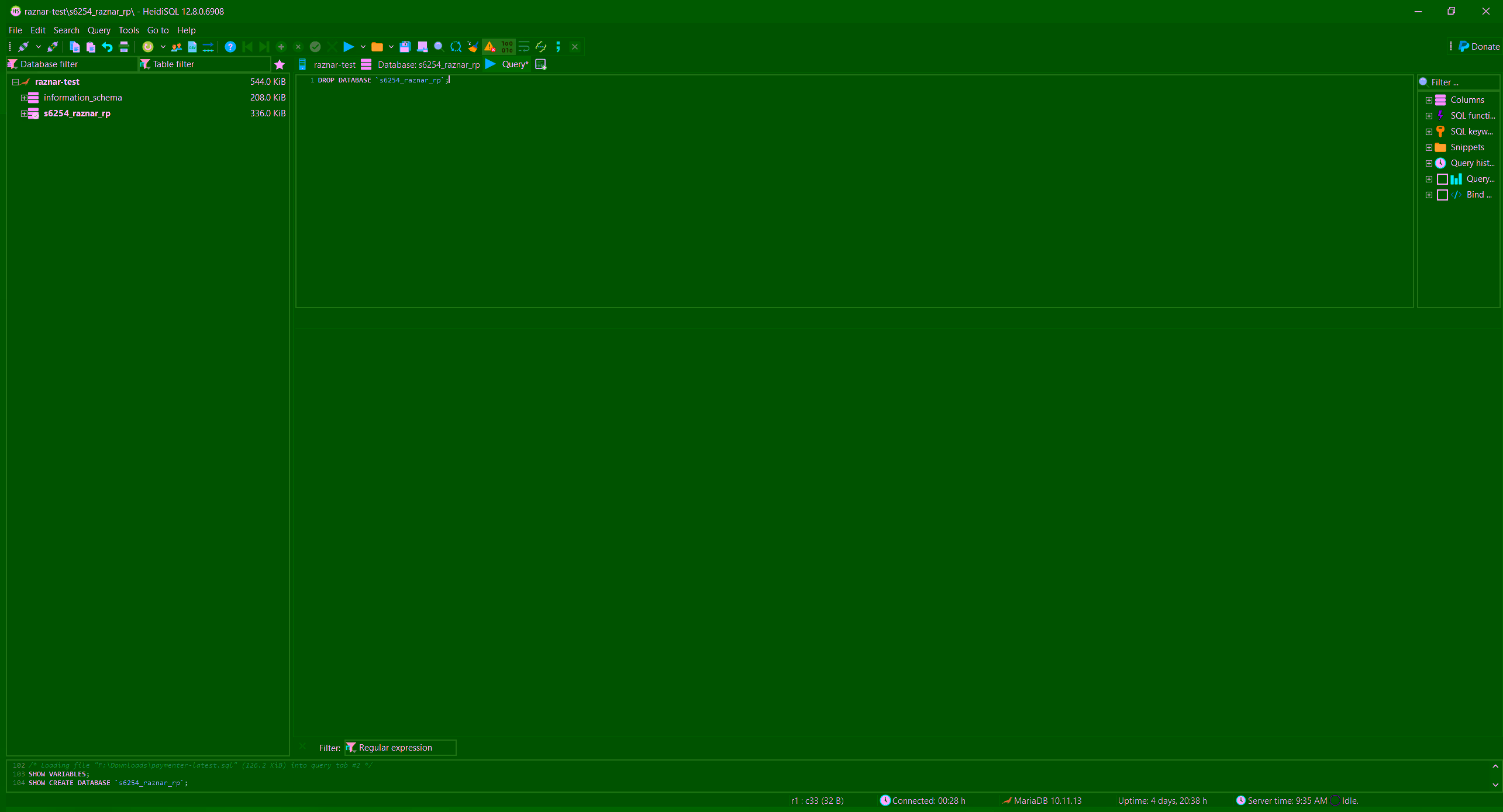Expand the s6254_raznar_rp database node
The width and height of the screenshot is (1503, 812).
24,113
